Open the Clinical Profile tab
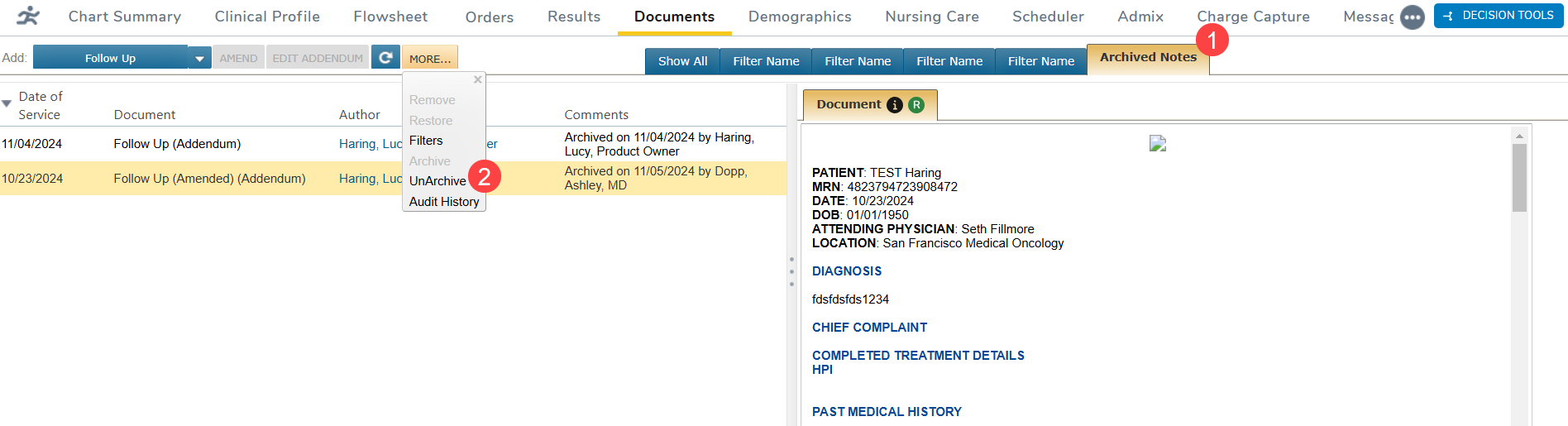1568x426 pixels. click(267, 17)
